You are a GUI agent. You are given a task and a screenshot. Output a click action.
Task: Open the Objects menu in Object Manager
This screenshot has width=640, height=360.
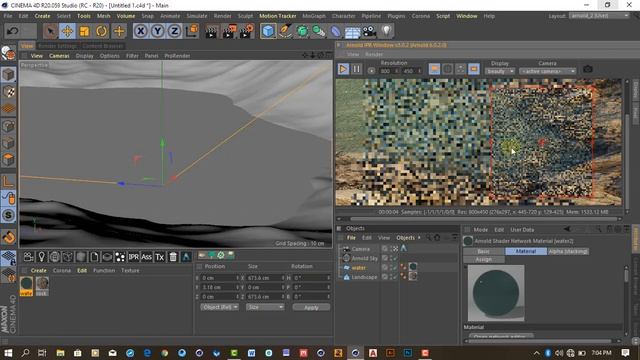click(x=405, y=238)
